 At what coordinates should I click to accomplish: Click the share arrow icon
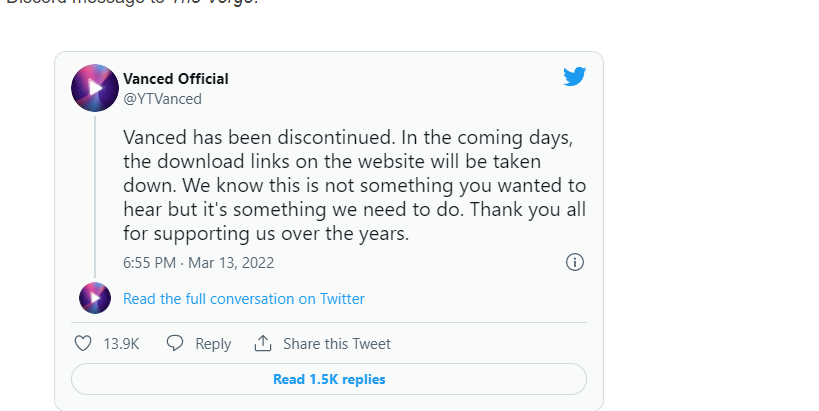263,343
